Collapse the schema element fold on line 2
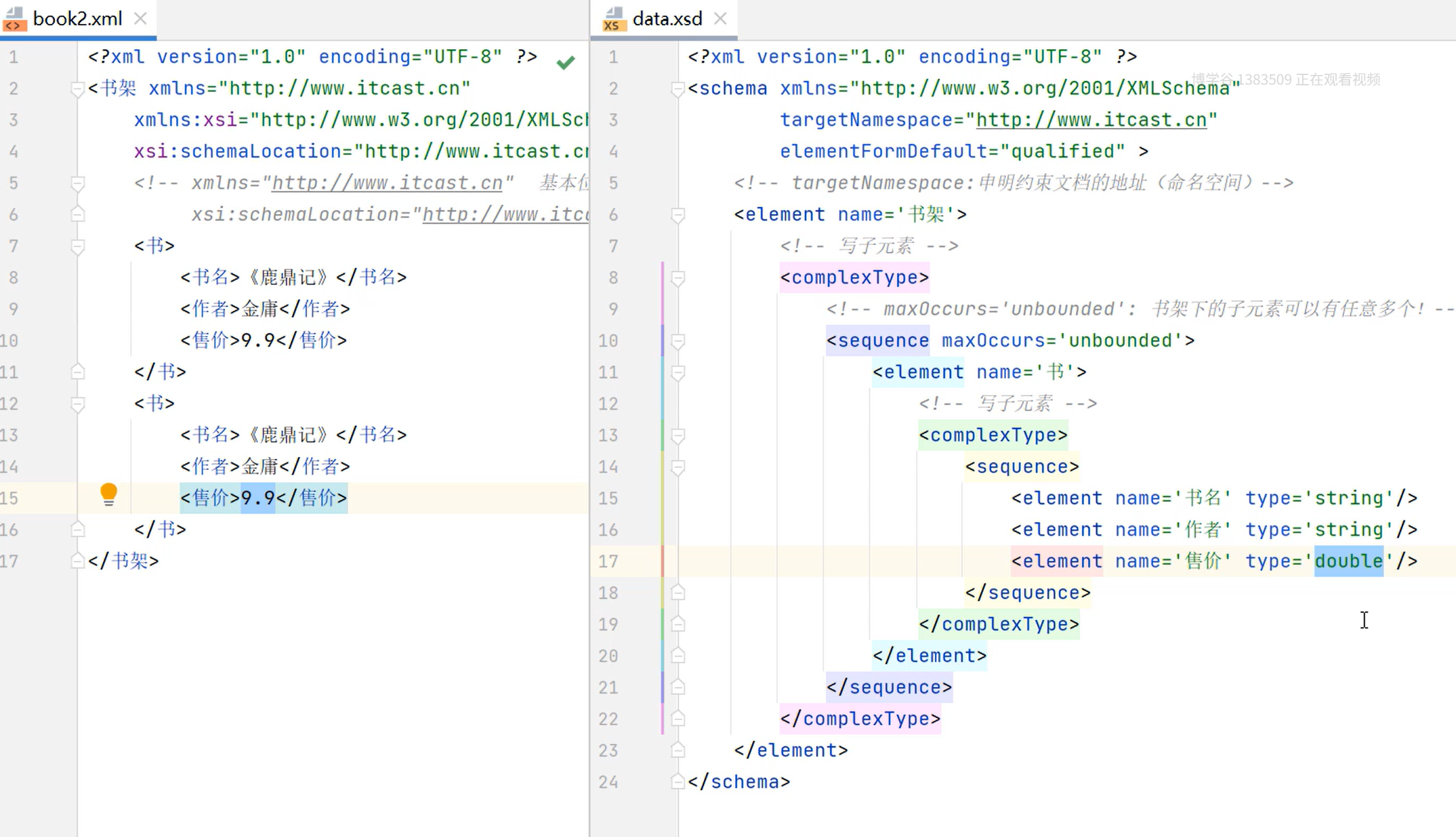 click(678, 89)
